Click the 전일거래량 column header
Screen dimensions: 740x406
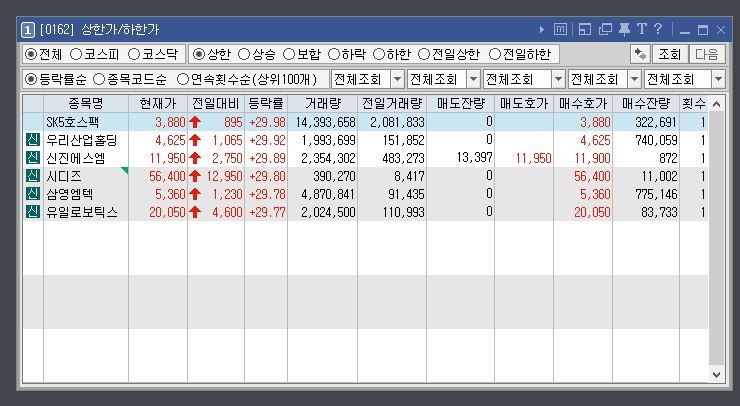pos(392,104)
